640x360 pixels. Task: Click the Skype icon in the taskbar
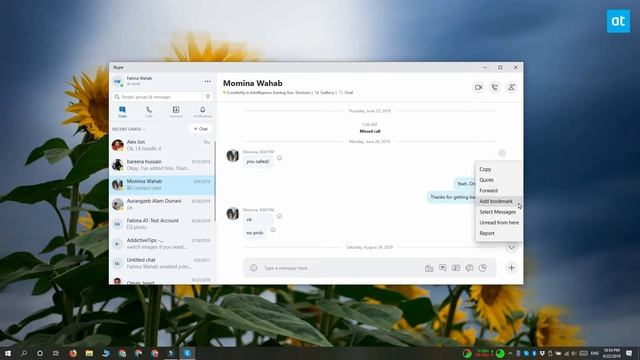coord(187,353)
